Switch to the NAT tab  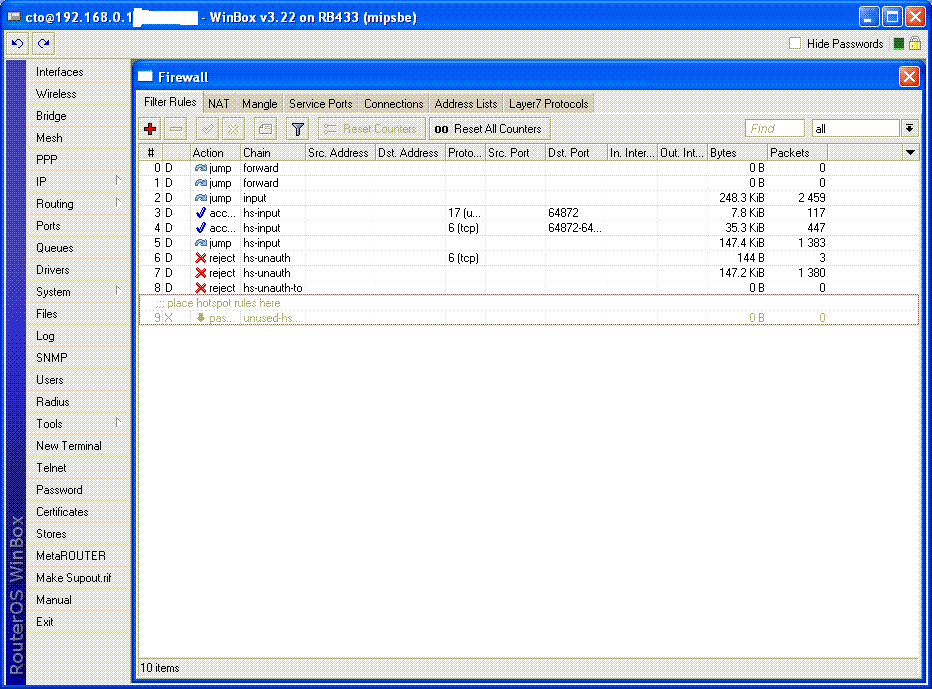pos(219,103)
